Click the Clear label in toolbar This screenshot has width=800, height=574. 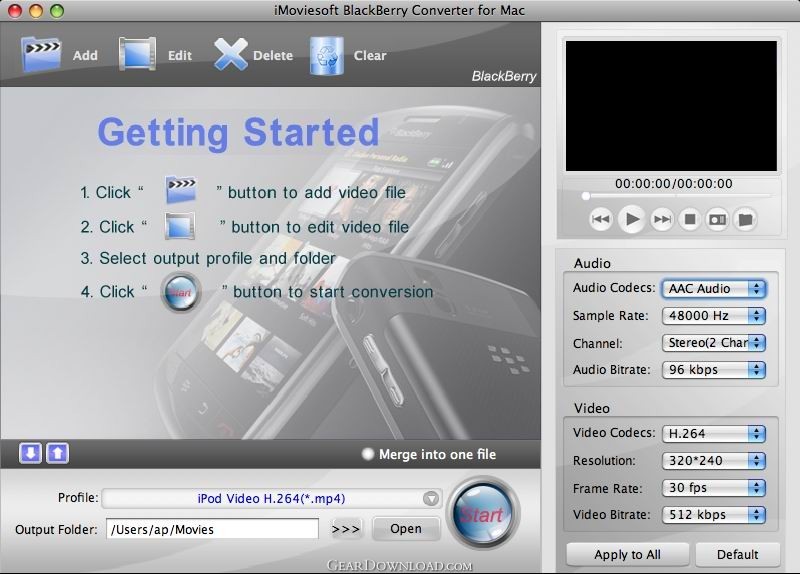click(x=370, y=55)
